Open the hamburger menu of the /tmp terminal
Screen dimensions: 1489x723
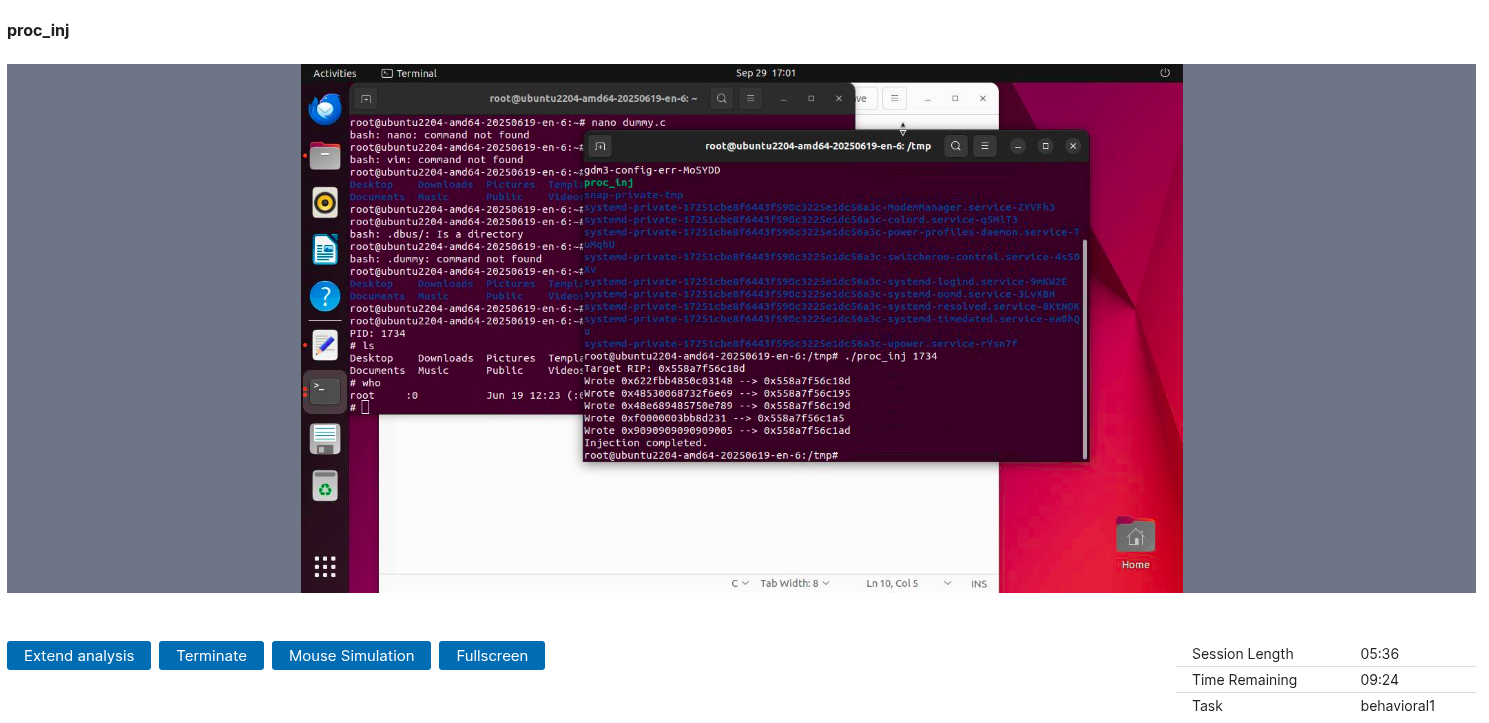(x=985, y=146)
